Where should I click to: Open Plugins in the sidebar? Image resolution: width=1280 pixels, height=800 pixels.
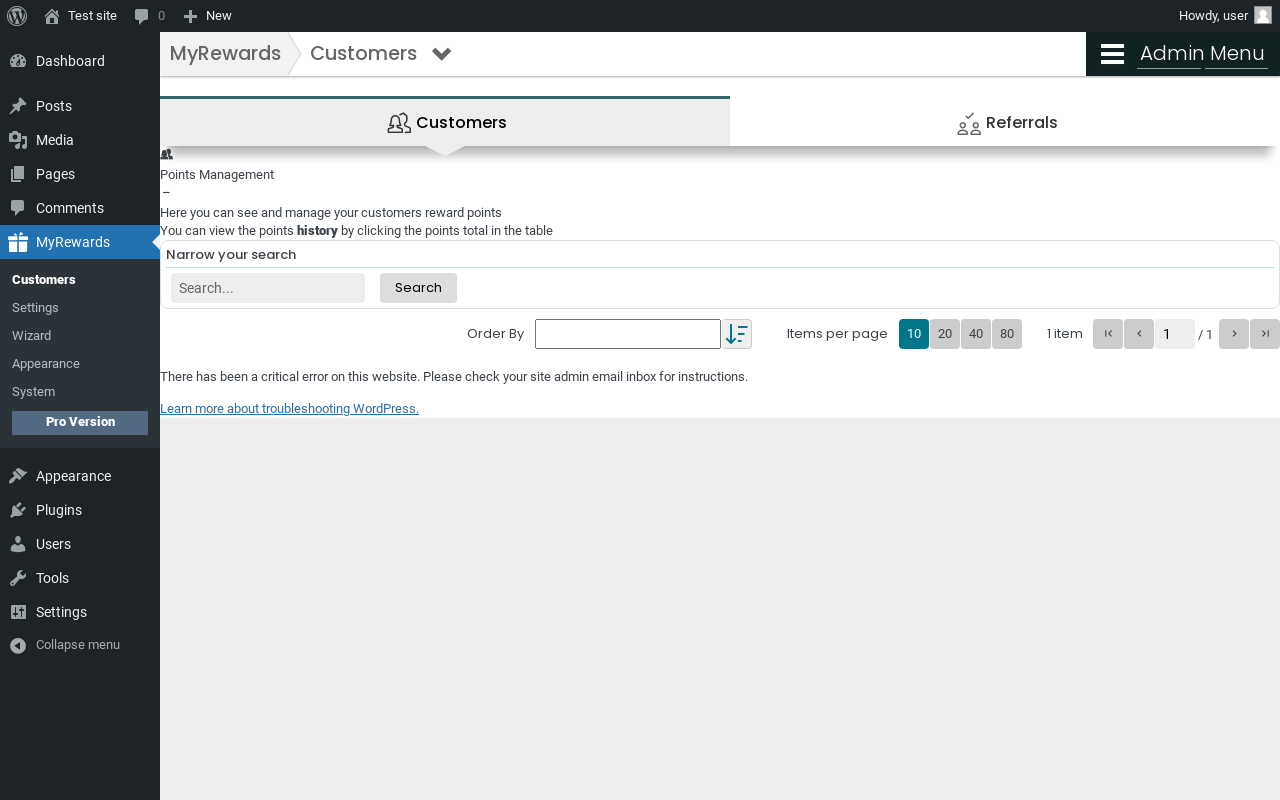(x=80, y=510)
